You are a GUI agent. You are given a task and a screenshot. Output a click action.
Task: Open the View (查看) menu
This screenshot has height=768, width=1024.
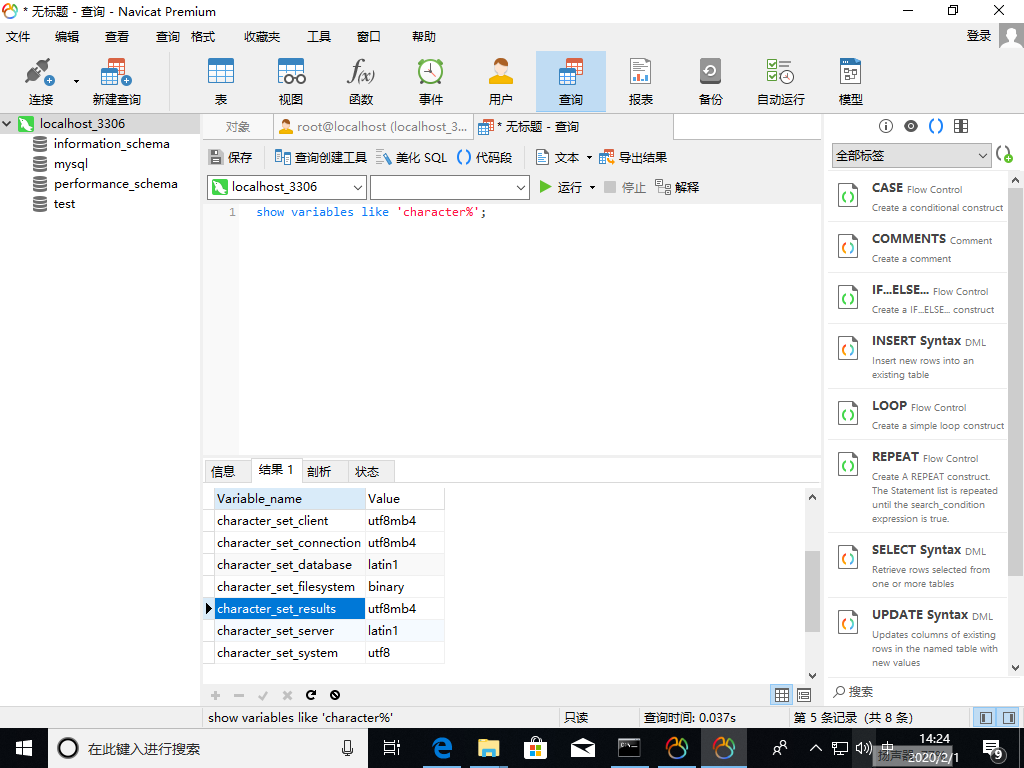coord(117,37)
